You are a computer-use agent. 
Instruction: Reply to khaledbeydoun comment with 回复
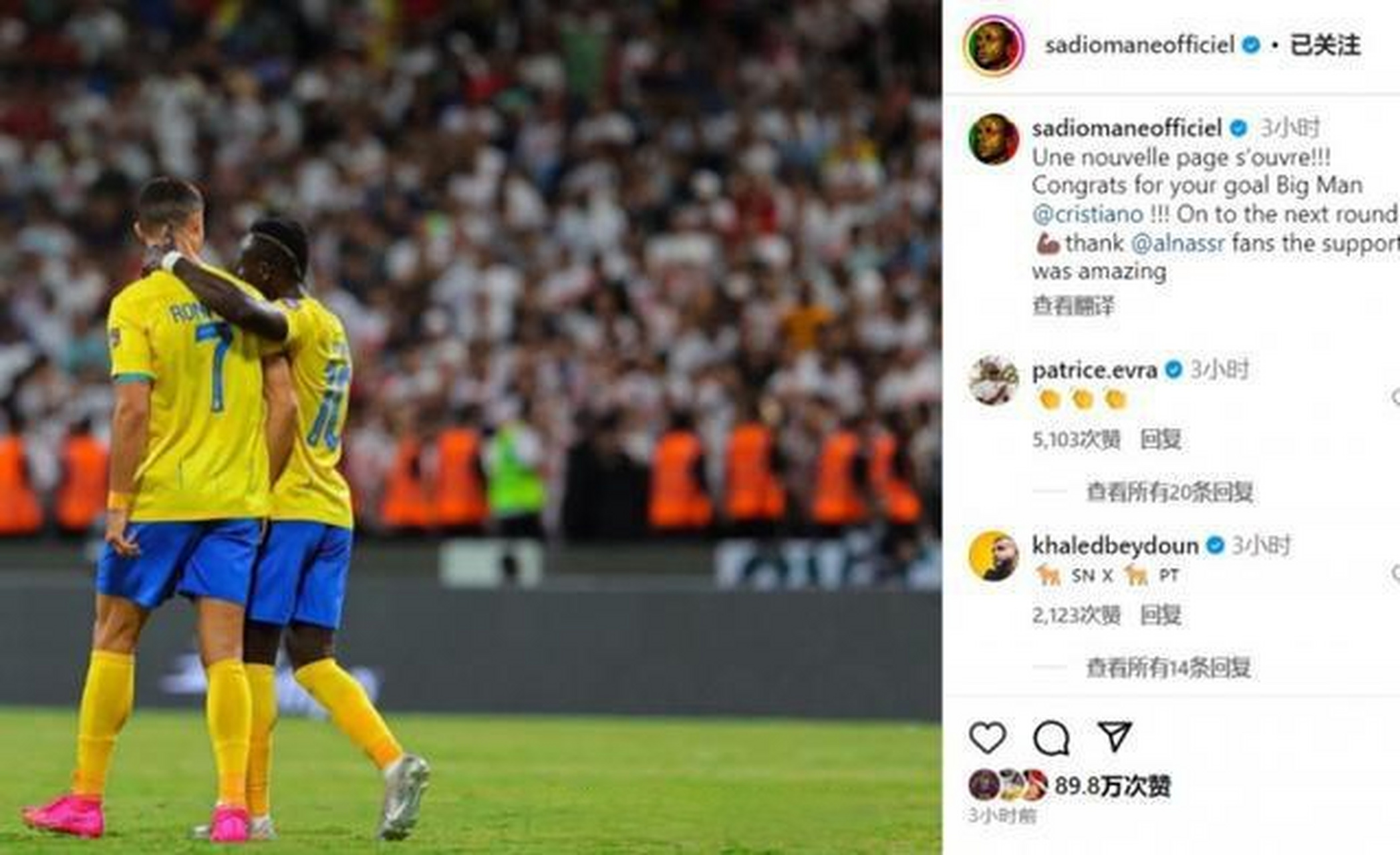1161,615
